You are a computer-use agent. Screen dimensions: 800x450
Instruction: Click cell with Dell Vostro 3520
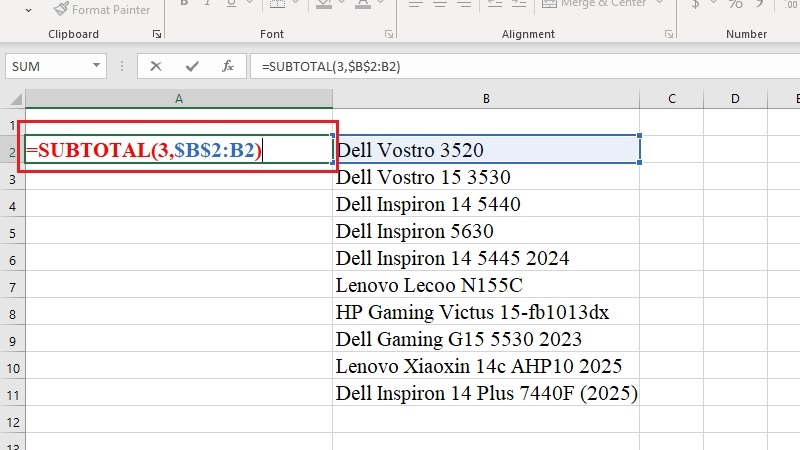[486, 149]
